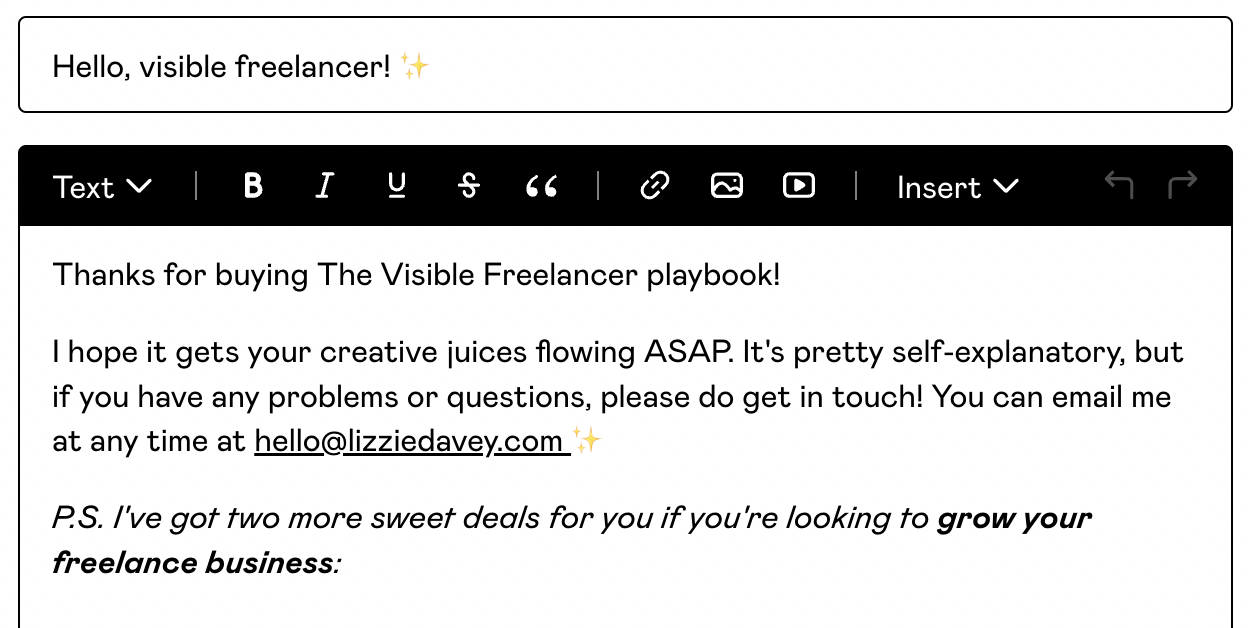This screenshot has height=628, width=1248.
Task: Underline the selected text
Action: click(397, 186)
